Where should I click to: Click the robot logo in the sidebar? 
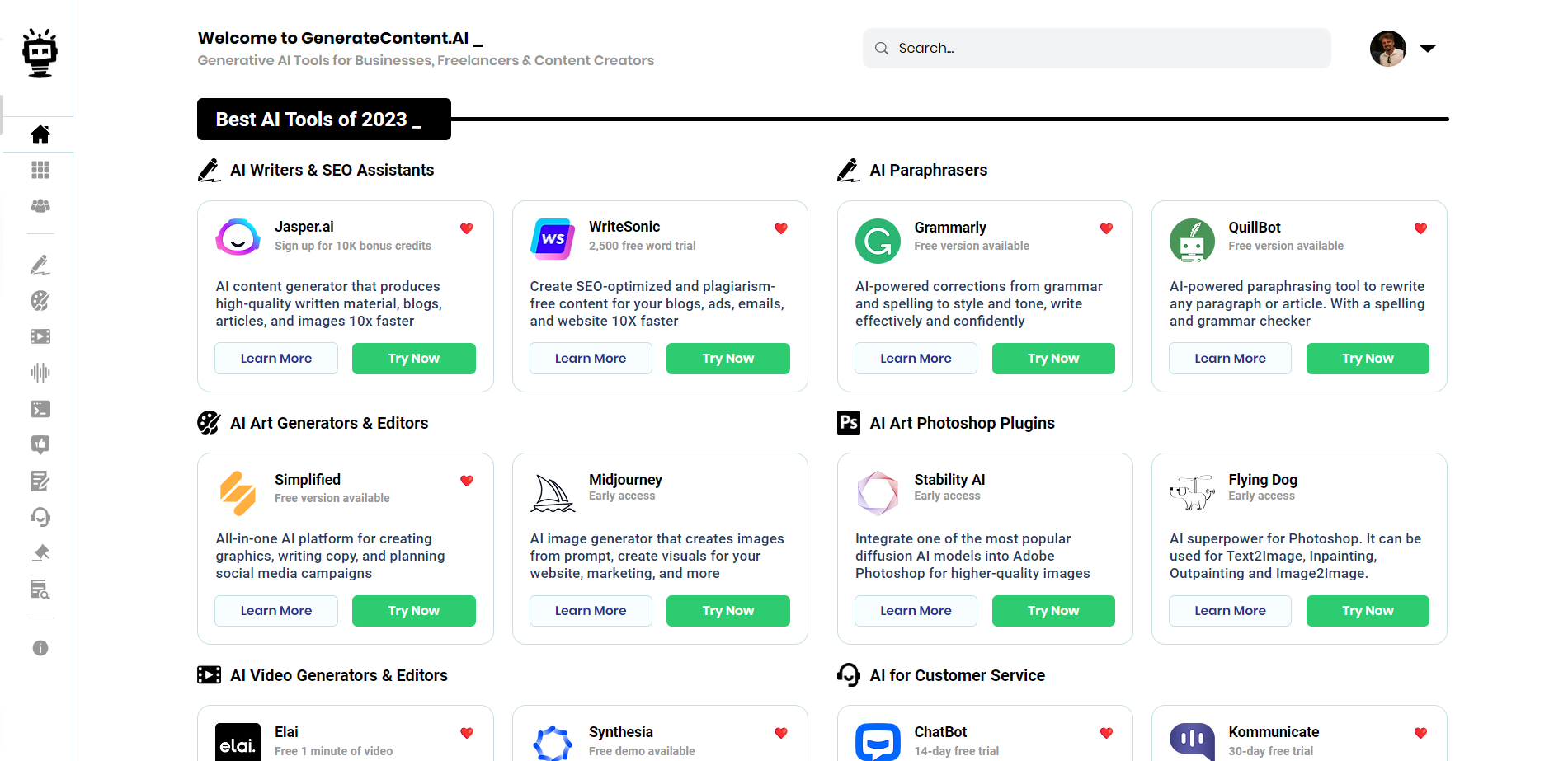(x=40, y=53)
